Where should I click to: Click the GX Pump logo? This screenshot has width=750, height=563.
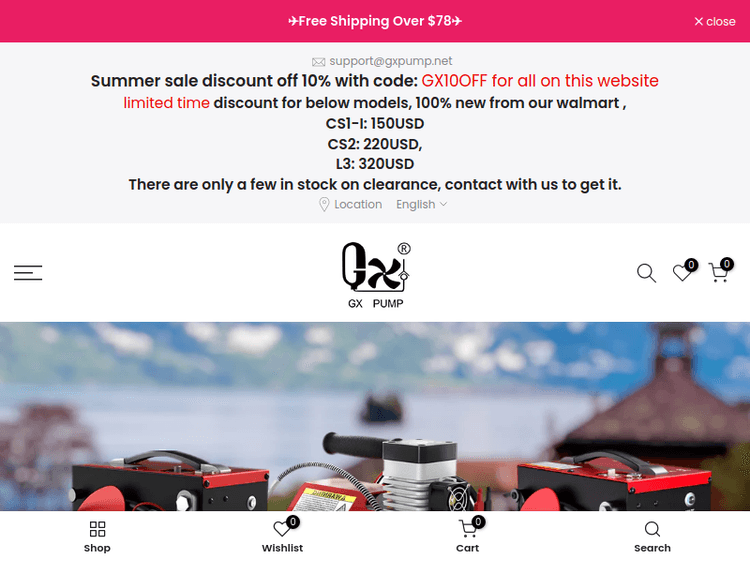[x=375, y=275]
